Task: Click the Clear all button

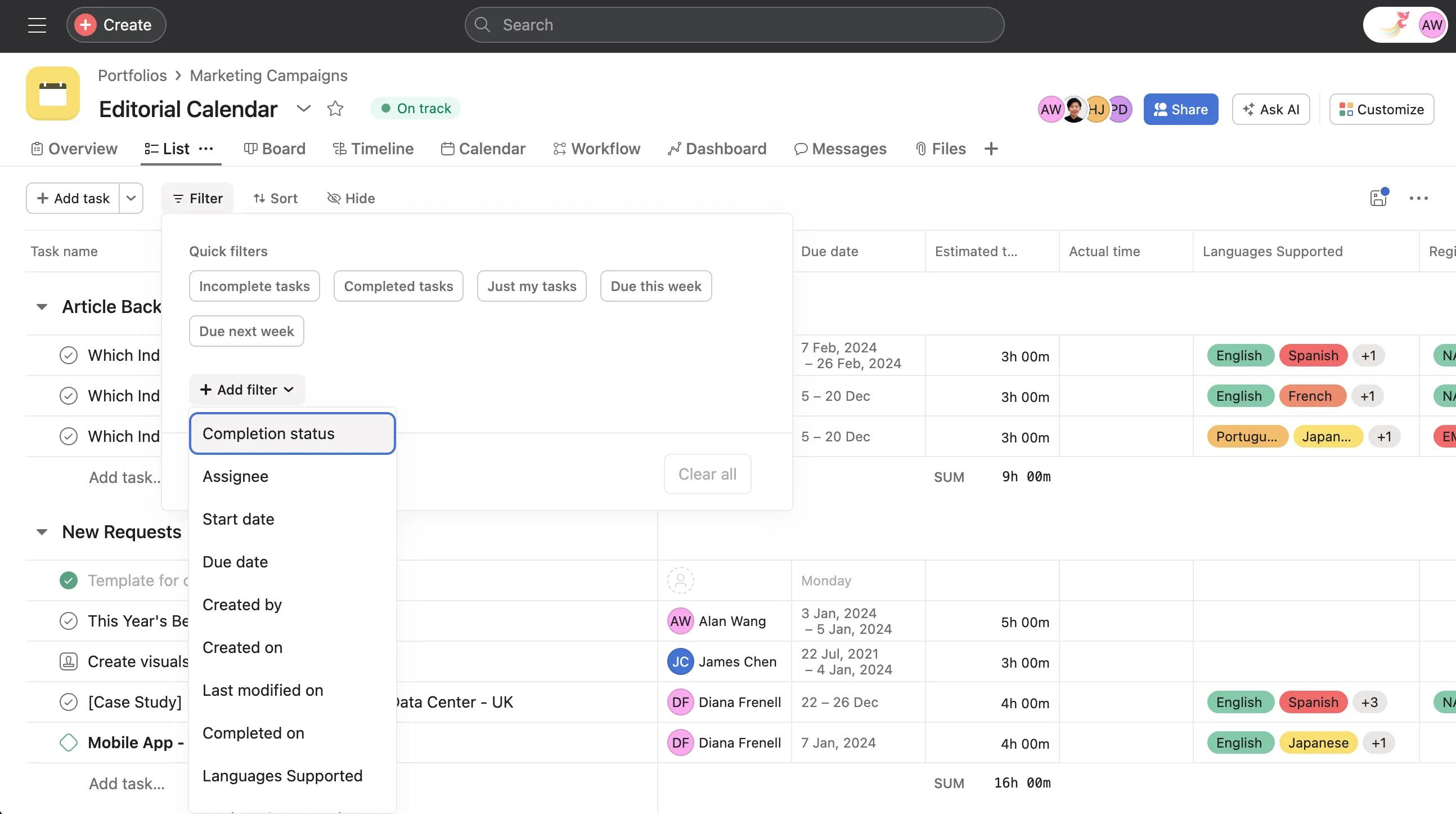Action: tap(707, 474)
